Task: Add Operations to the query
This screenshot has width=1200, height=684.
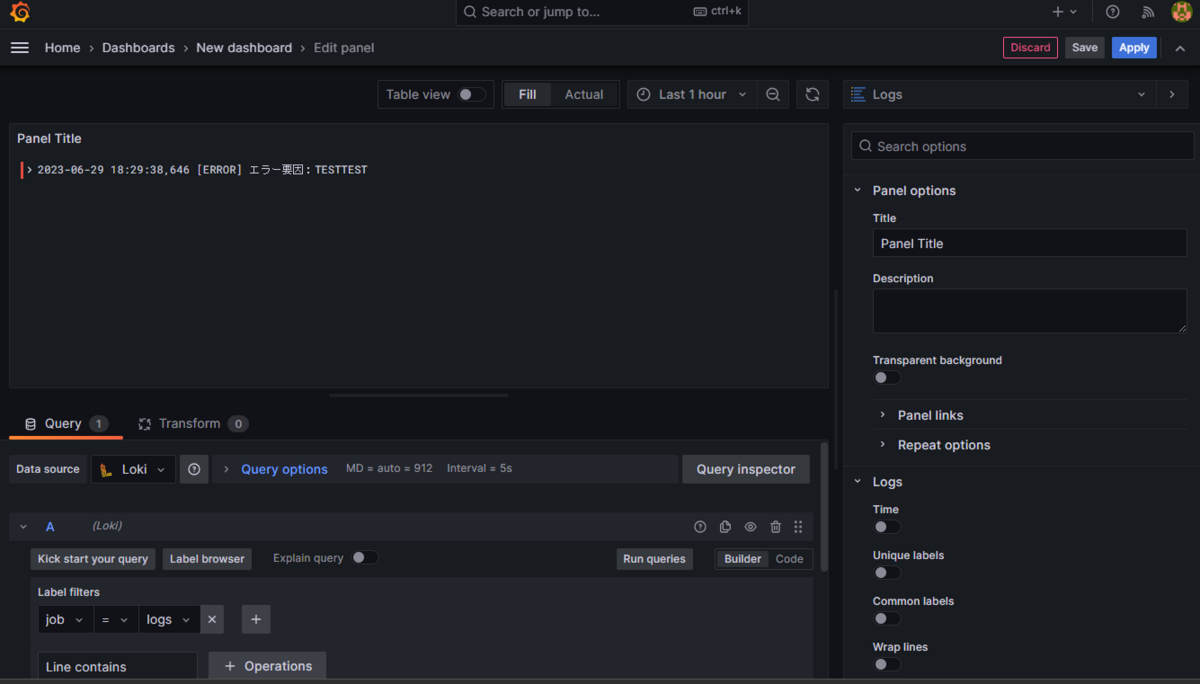Action: (267, 666)
